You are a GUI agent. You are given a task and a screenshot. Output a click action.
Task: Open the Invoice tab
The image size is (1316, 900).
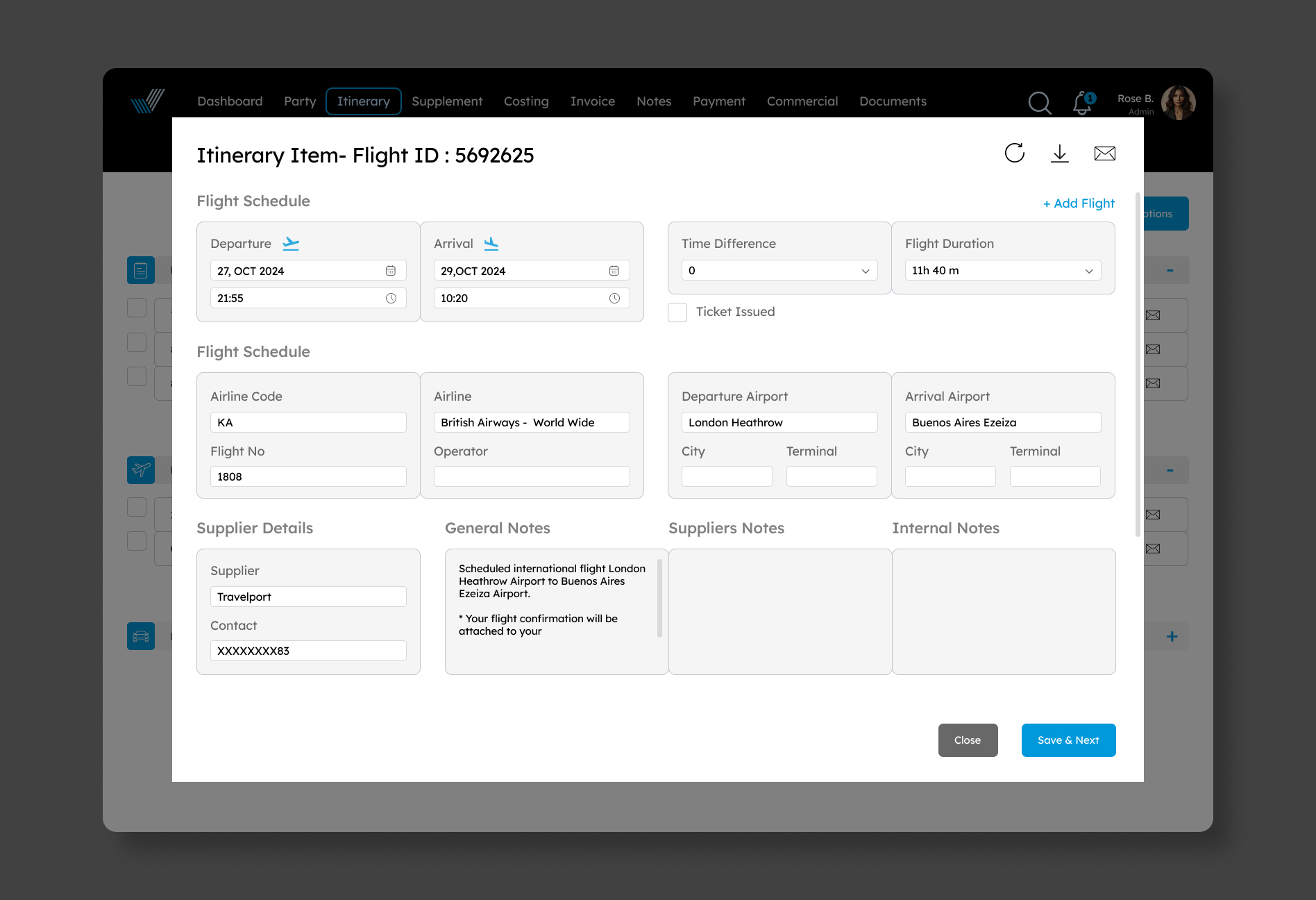pos(593,101)
